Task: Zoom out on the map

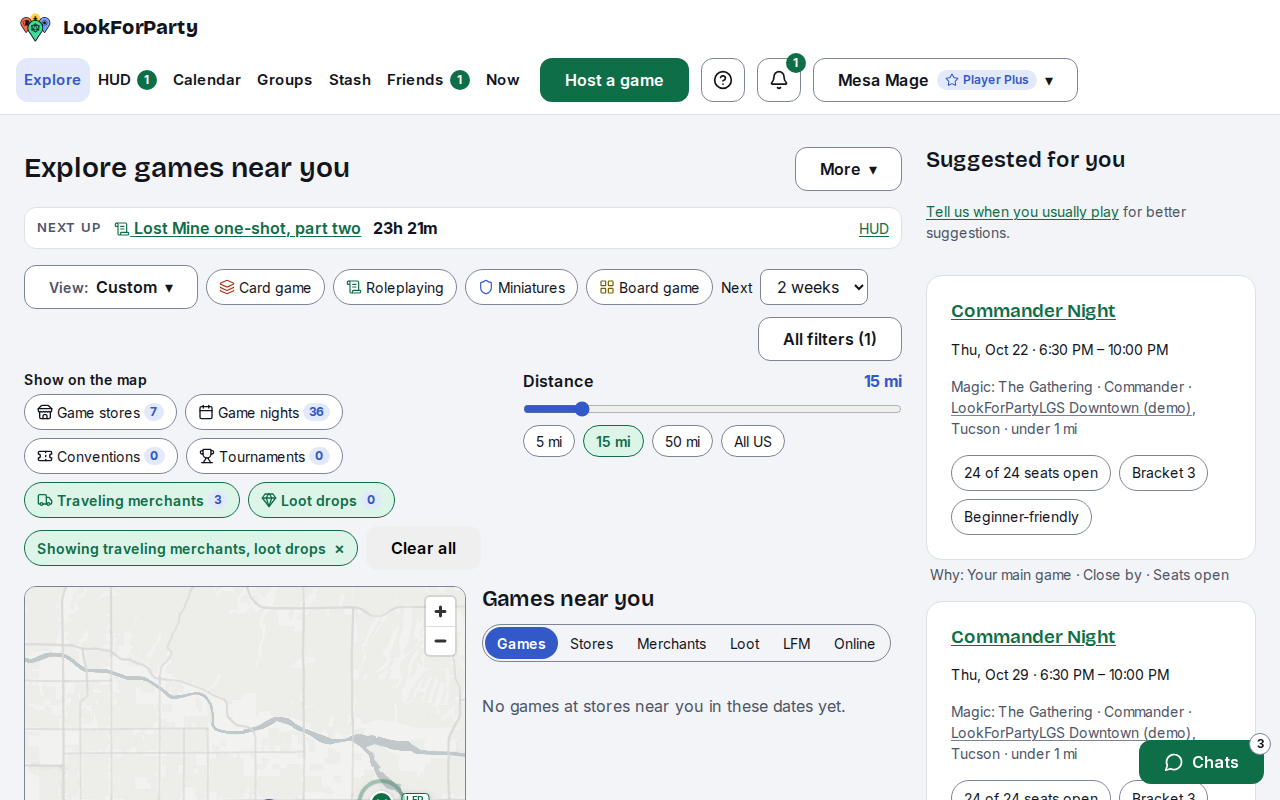Action: [x=440, y=641]
